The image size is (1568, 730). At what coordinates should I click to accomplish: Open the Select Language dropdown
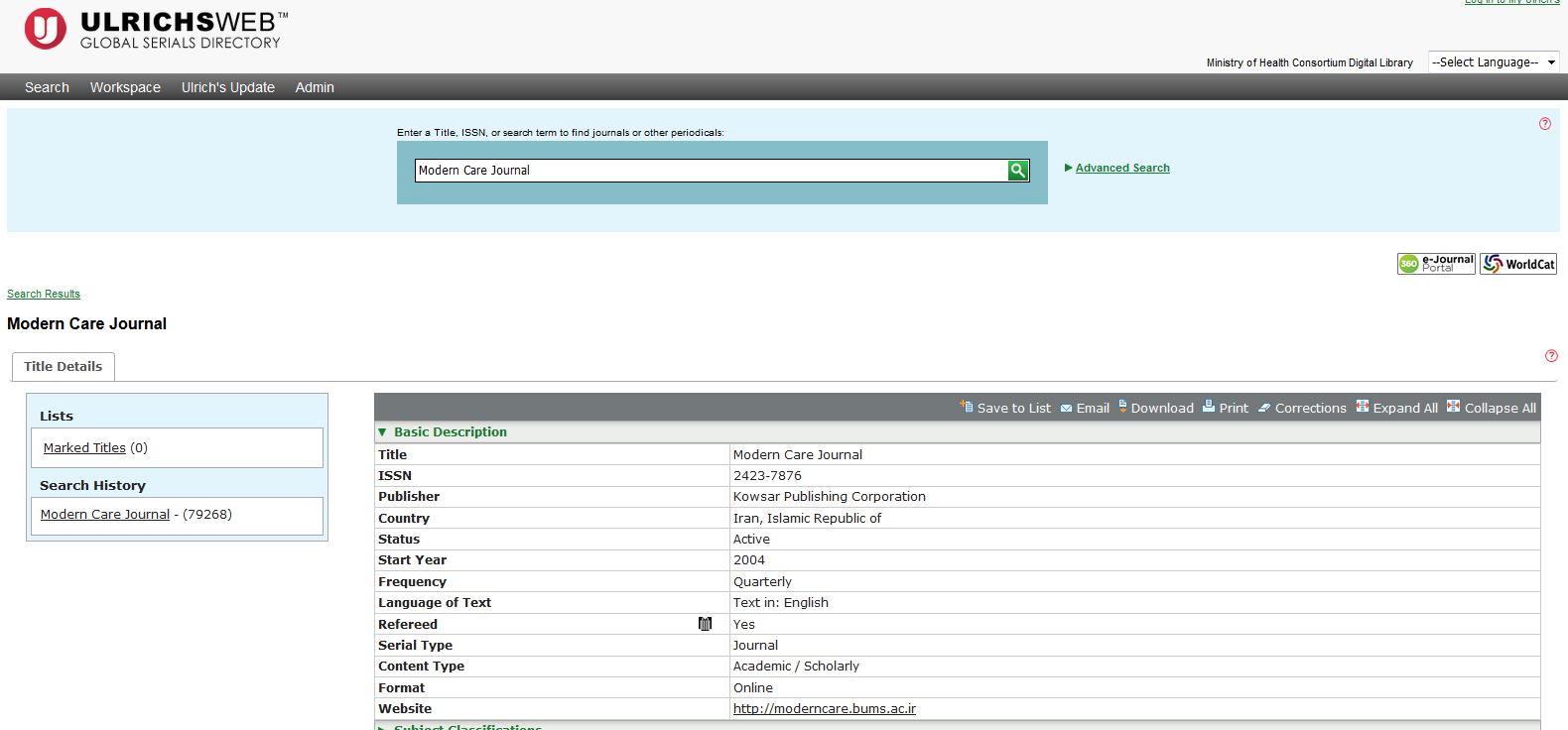pyautogui.click(x=1494, y=62)
